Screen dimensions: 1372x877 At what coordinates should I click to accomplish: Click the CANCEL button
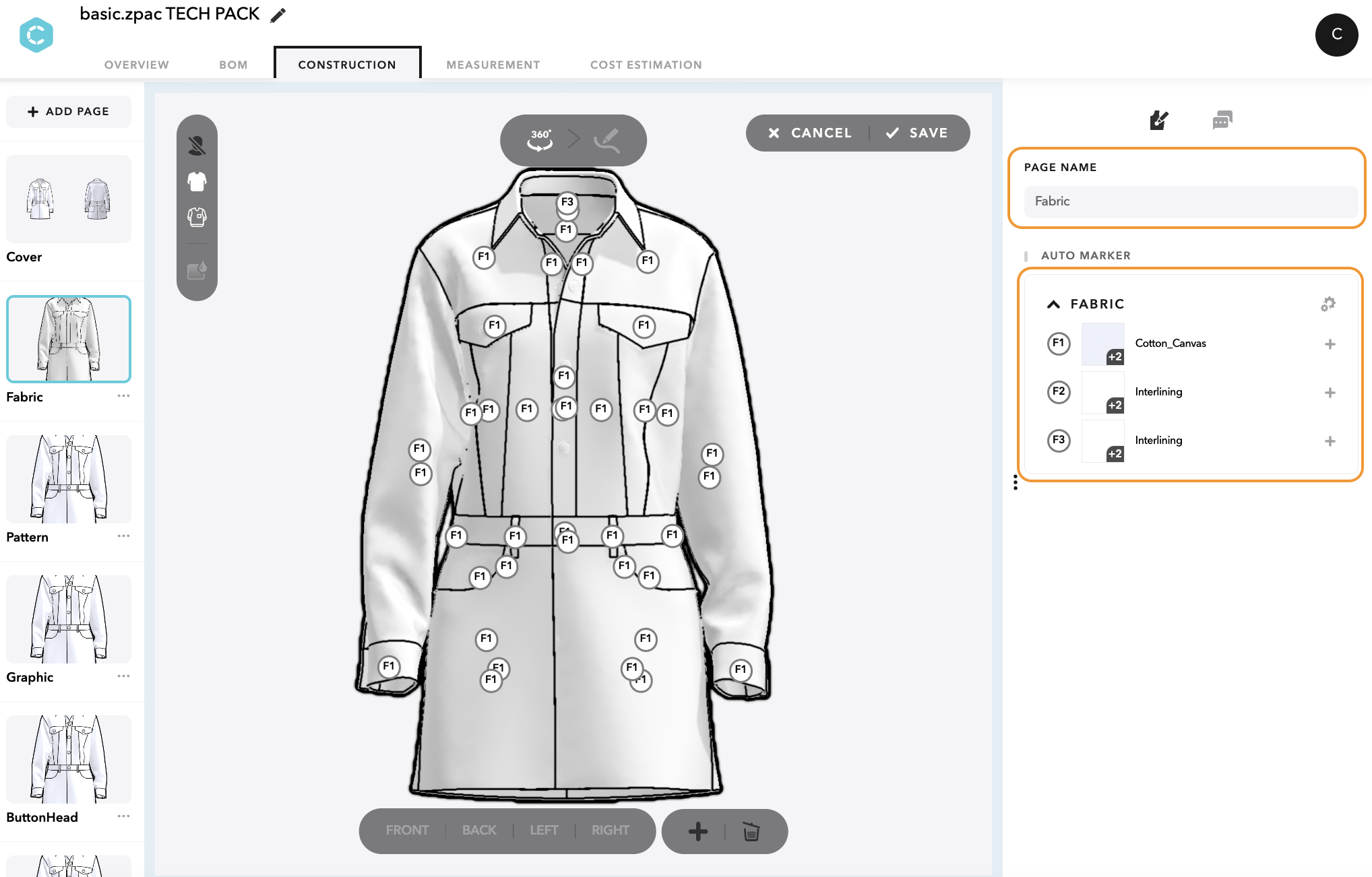pos(810,133)
